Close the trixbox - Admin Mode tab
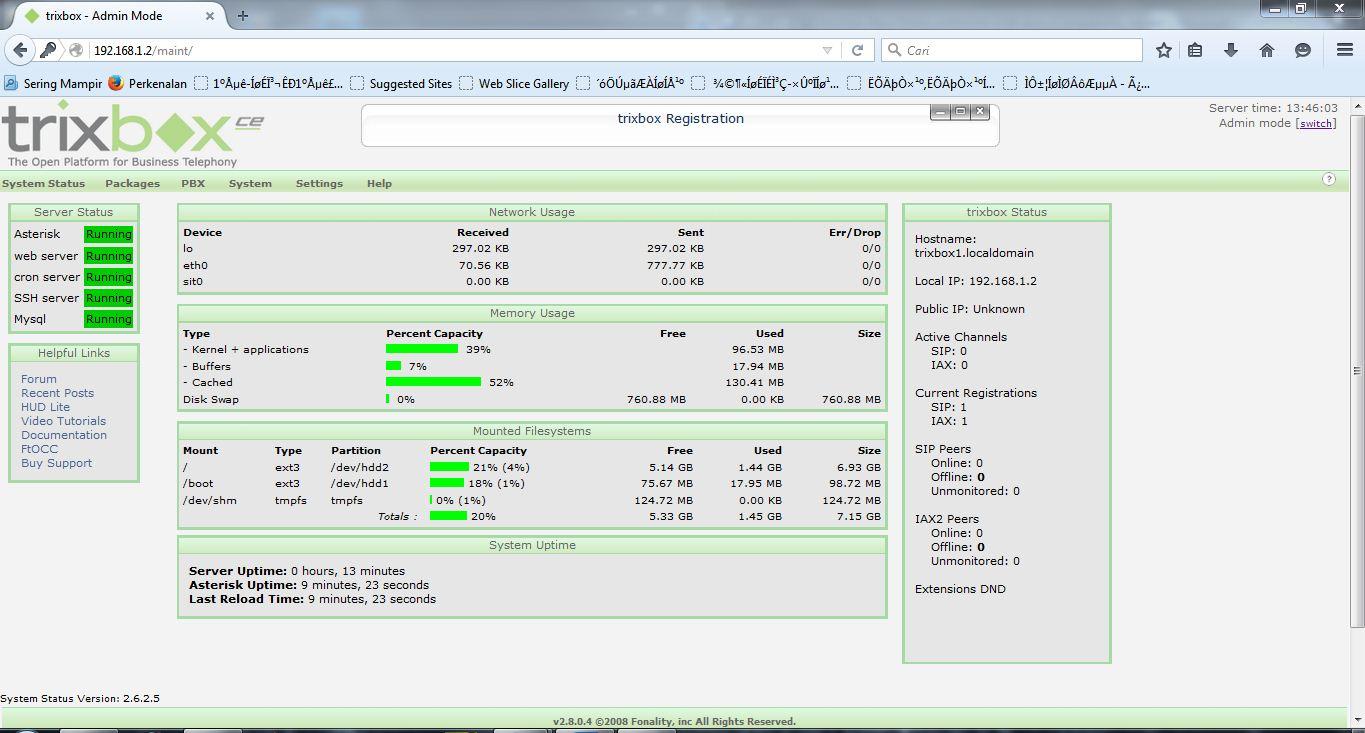This screenshot has width=1365, height=733. pos(211,16)
